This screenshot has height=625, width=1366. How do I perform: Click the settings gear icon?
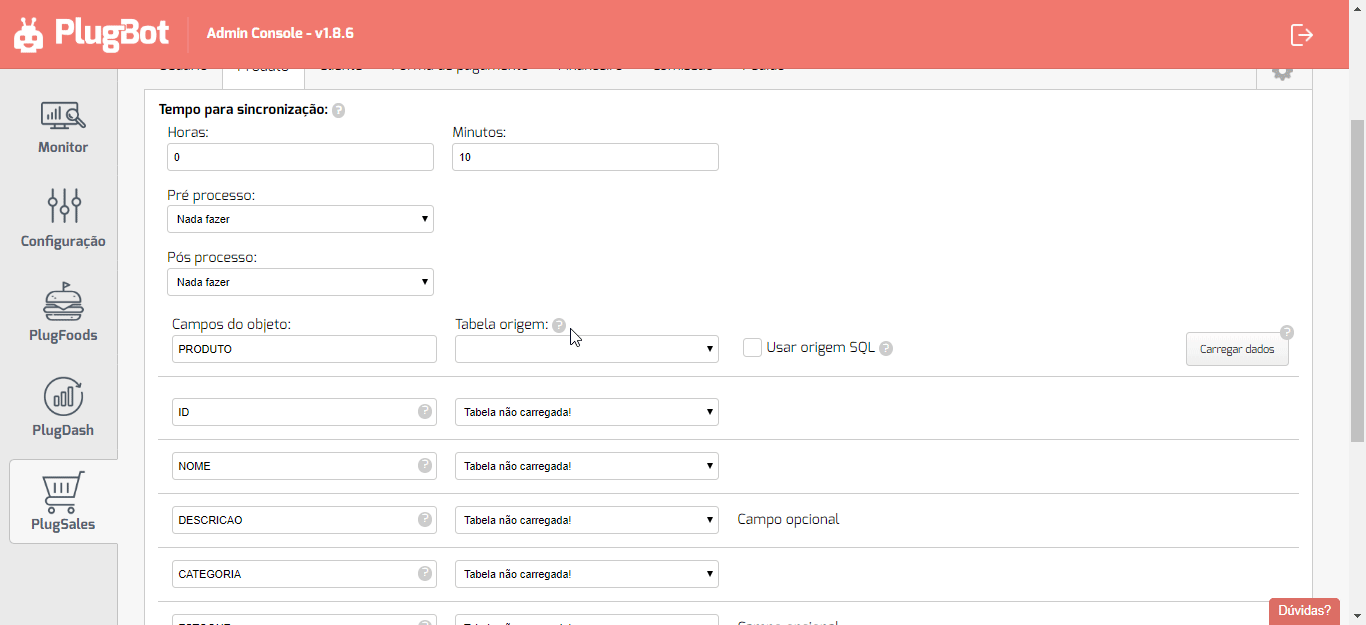(x=1282, y=71)
